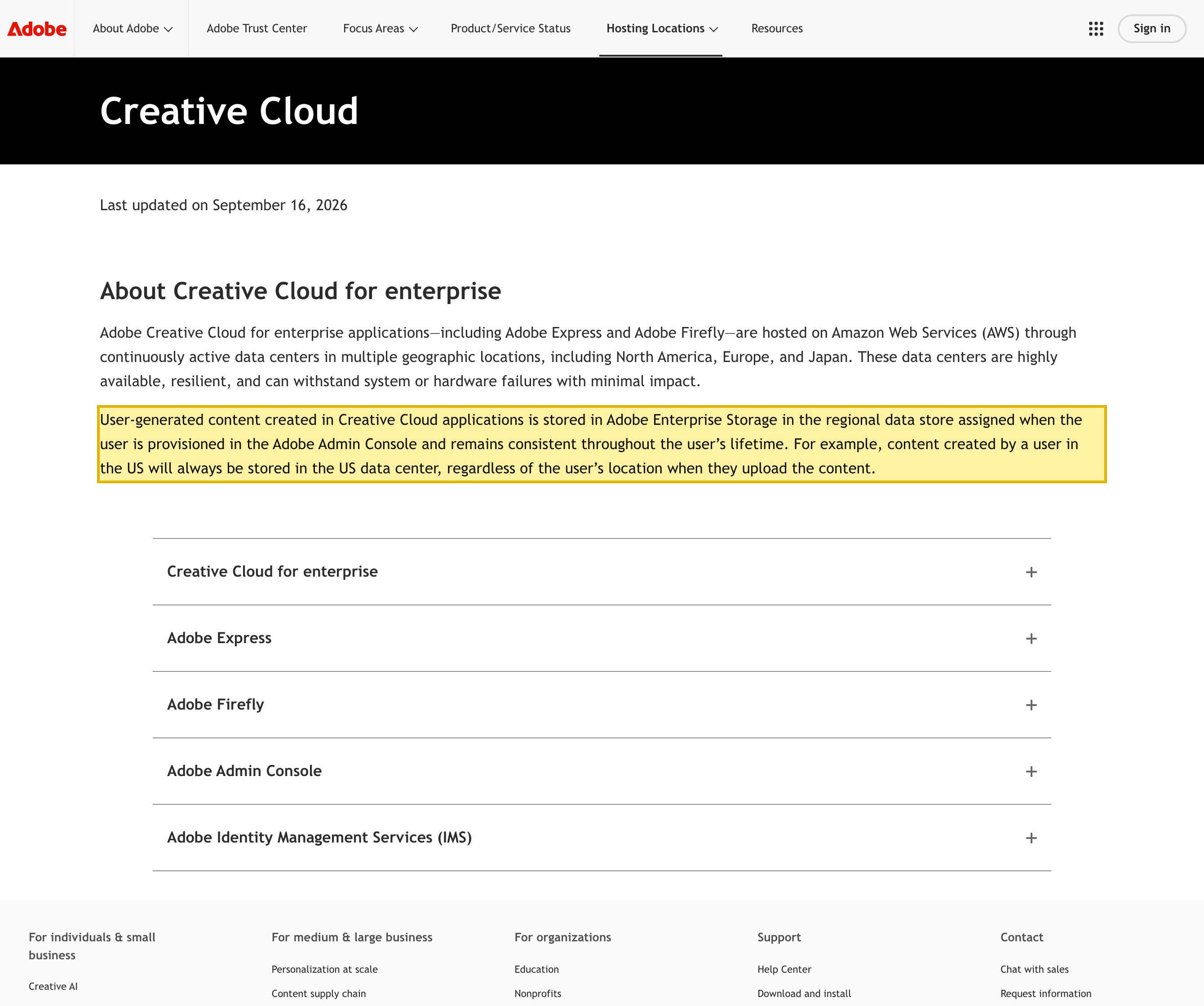Open the app switcher grid icon
1204x1006 pixels.
tap(1096, 29)
